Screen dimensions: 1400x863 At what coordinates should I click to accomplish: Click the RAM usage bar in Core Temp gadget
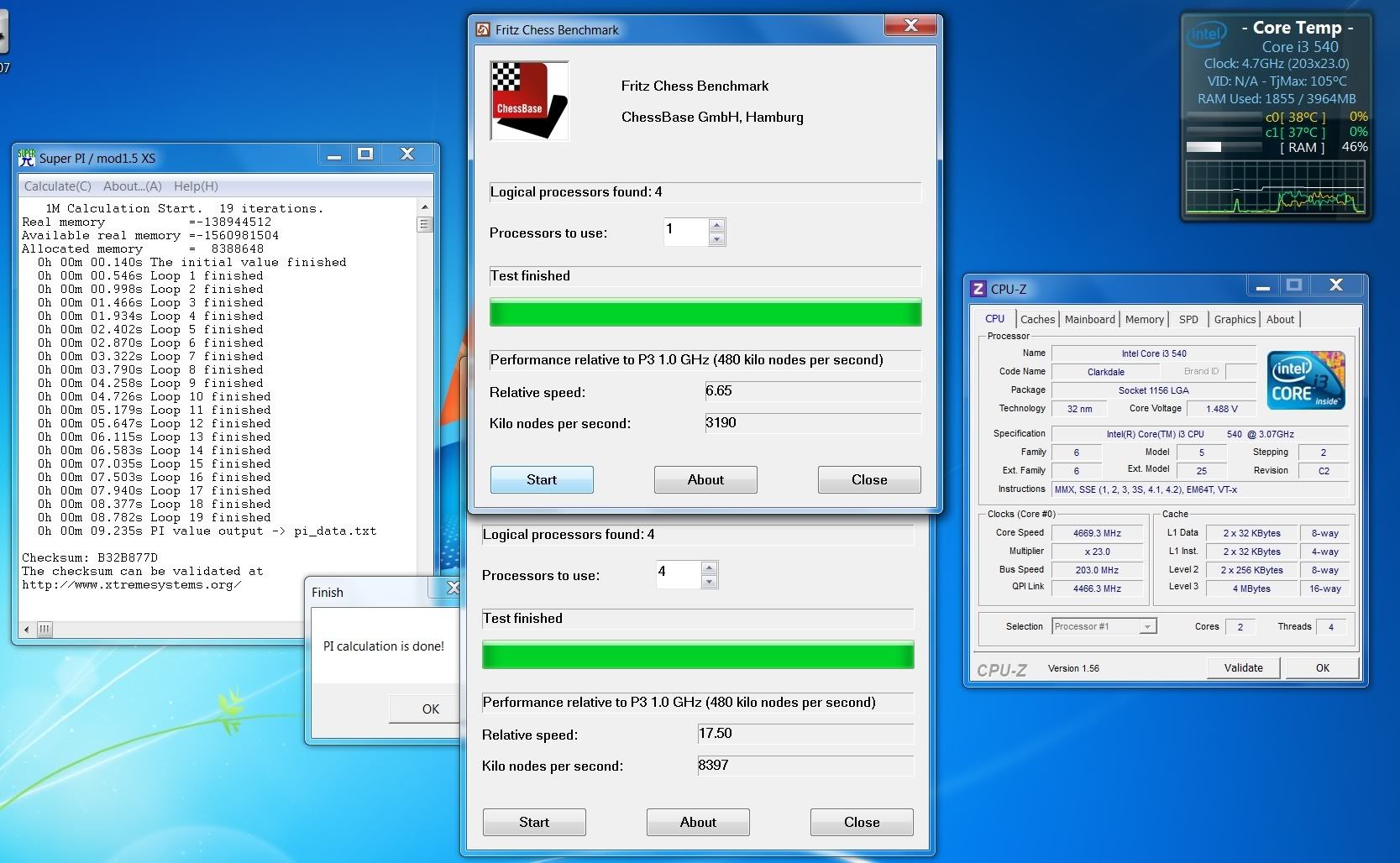(x=1224, y=147)
